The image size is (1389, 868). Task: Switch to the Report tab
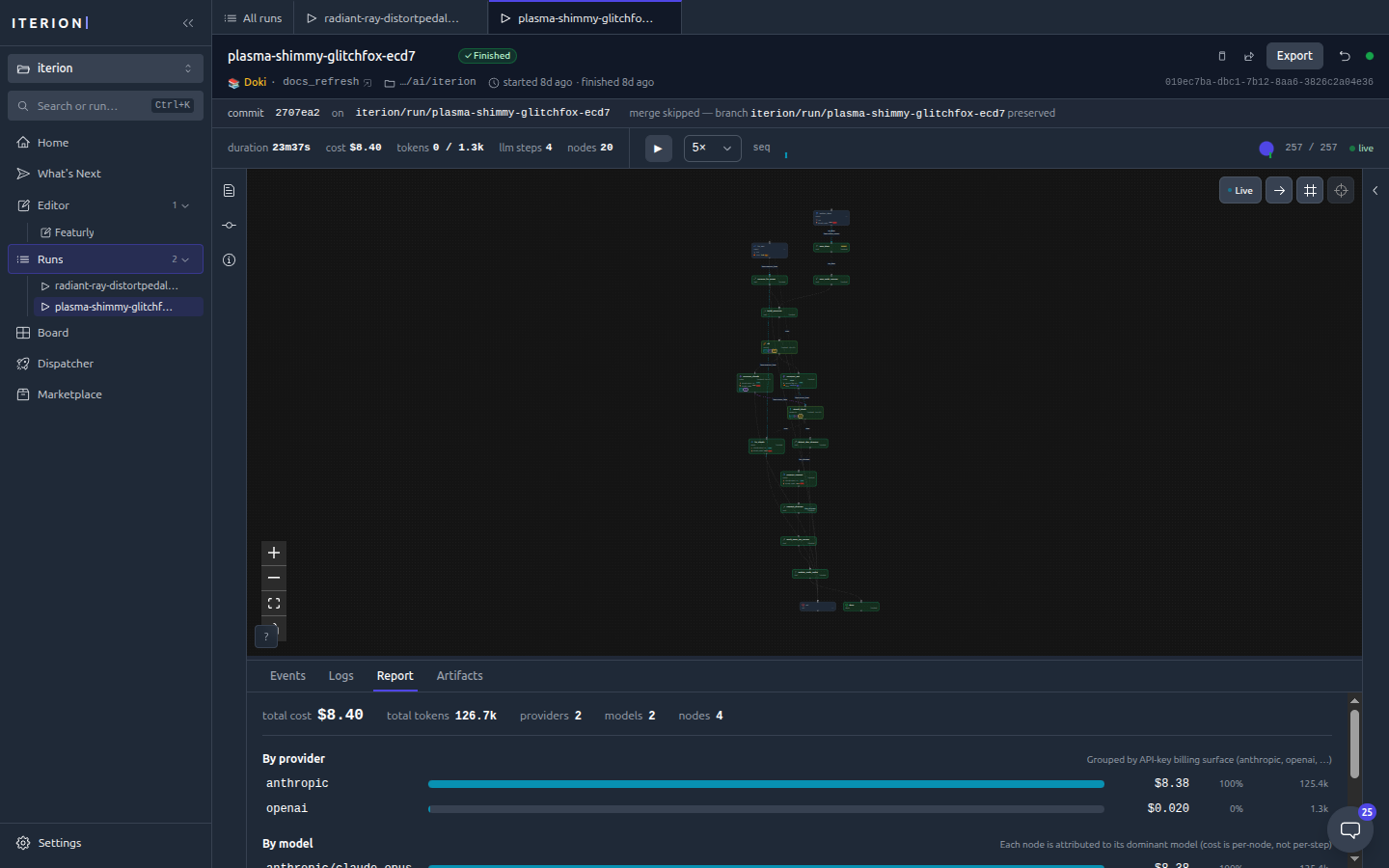pos(395,676)
